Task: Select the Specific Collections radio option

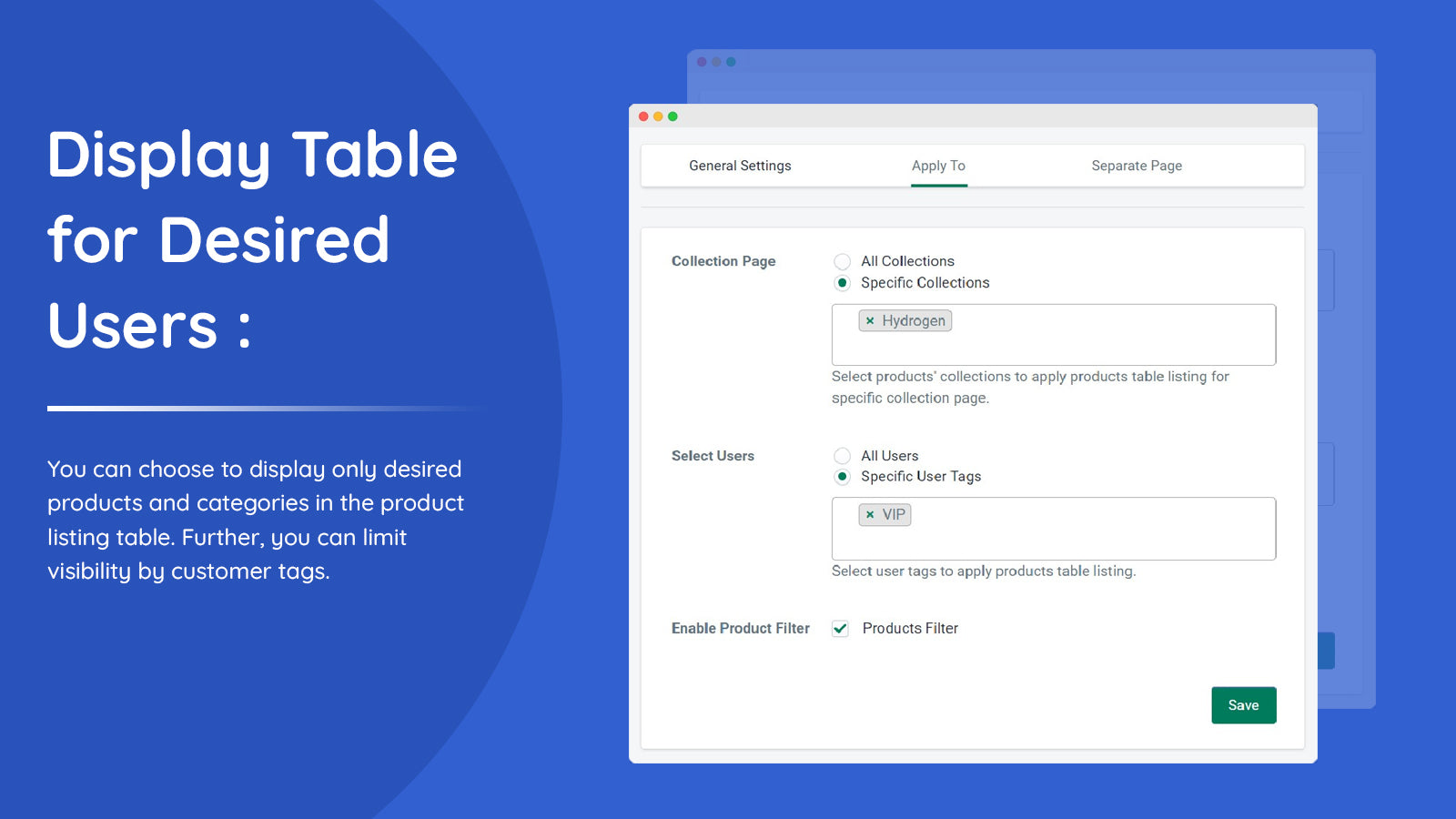Action: 843,283
